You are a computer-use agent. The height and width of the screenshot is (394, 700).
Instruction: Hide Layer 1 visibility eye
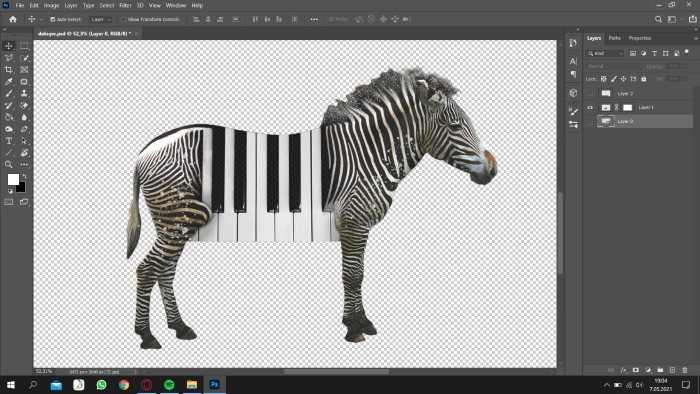[x=590, y=108]
